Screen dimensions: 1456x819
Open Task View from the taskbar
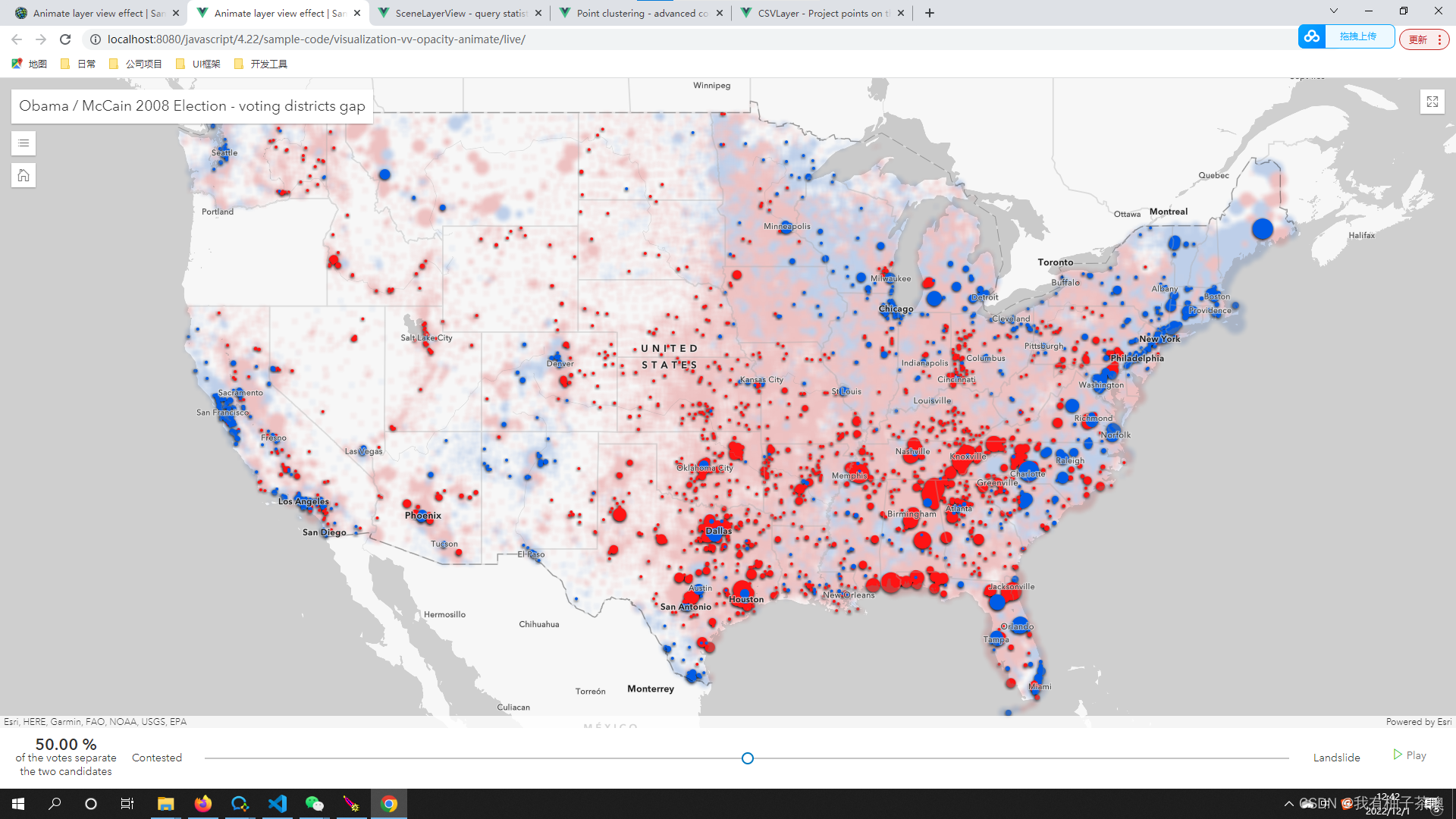click(x=127, y=803)
